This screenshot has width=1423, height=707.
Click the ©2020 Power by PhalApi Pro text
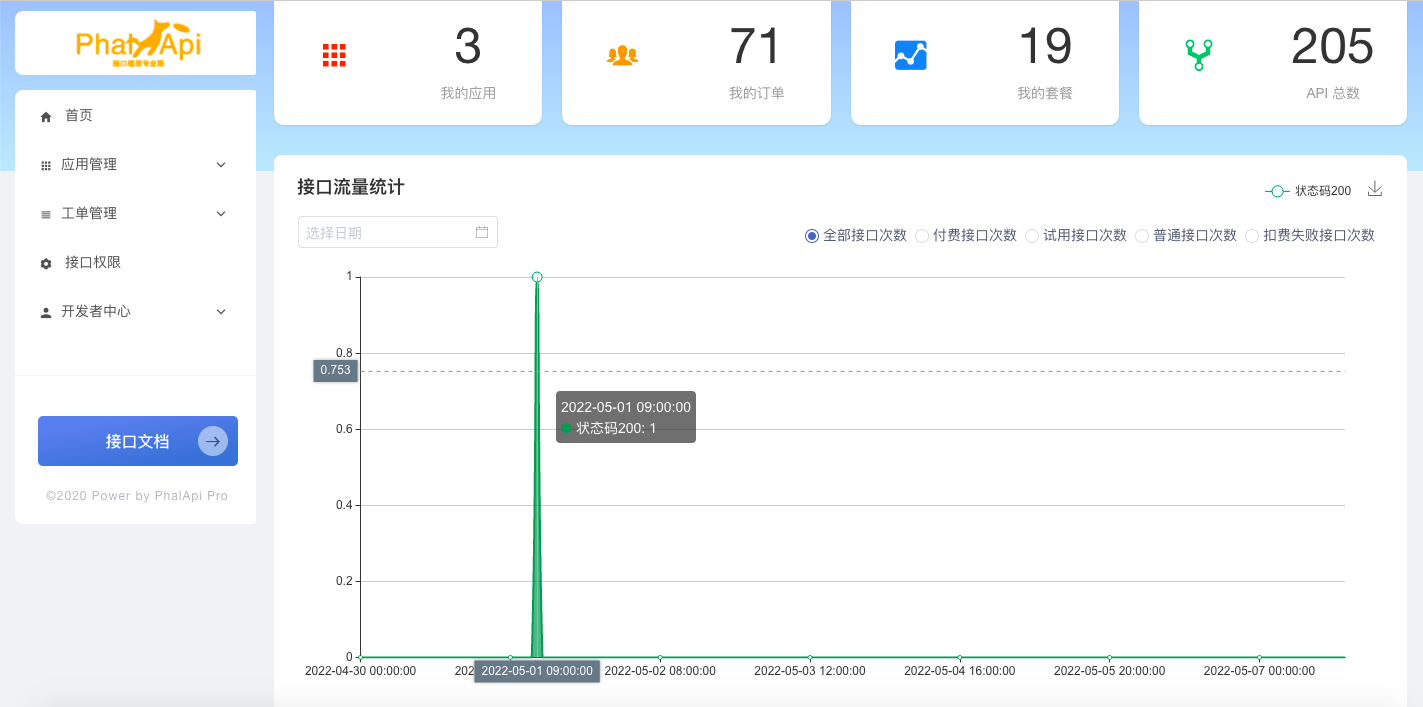137,496
